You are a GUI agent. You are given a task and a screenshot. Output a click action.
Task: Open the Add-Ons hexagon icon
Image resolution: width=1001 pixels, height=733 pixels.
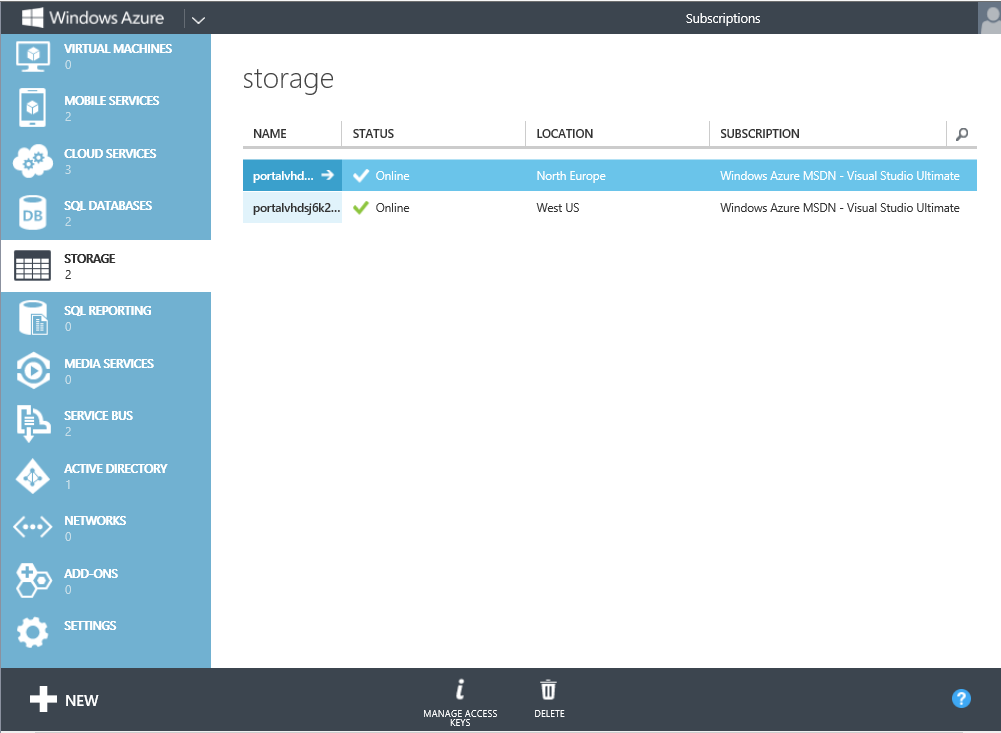click(x=33, y=580)
